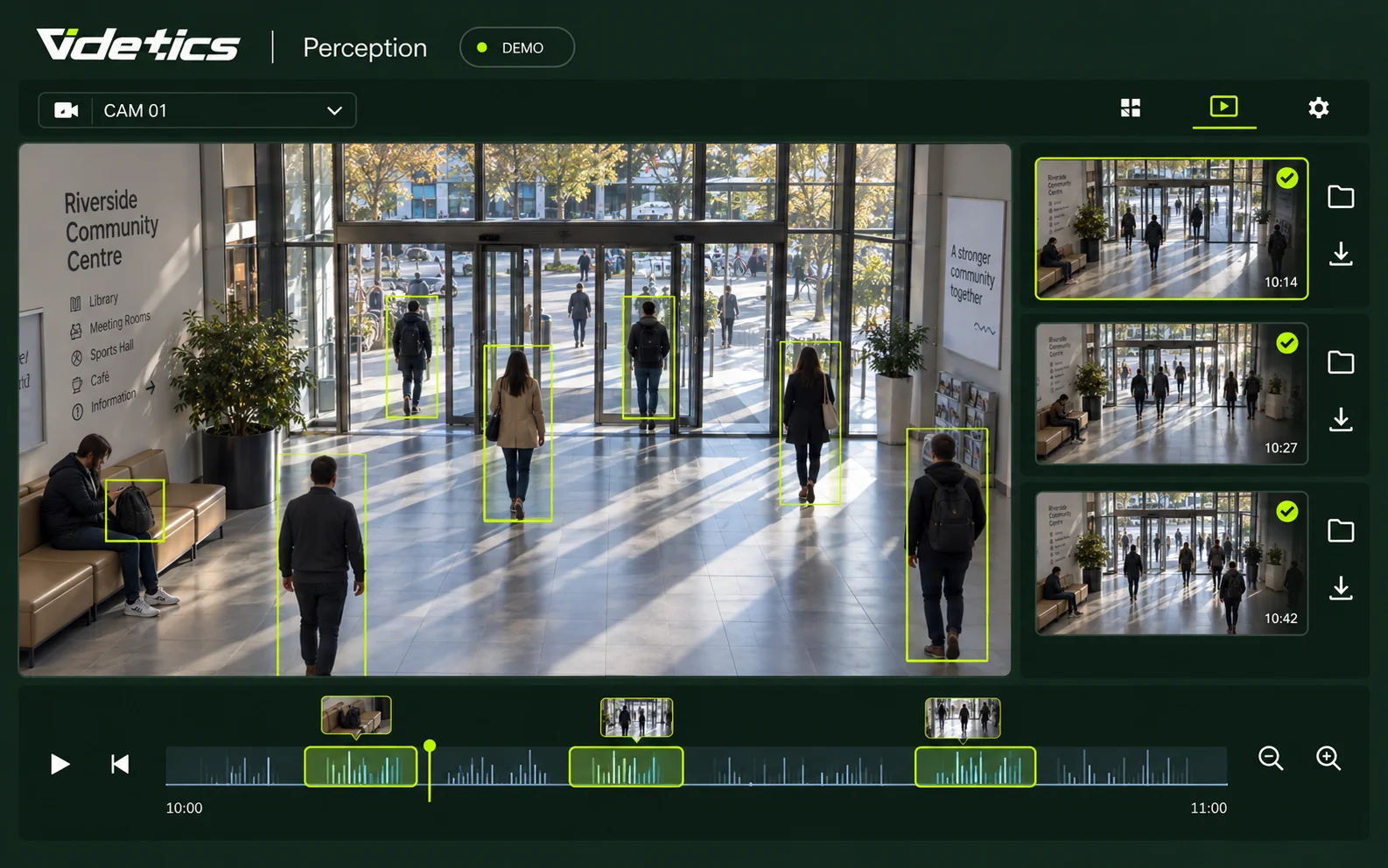Open settings gear icon

pyautogui.click(x=1318, y=108)
